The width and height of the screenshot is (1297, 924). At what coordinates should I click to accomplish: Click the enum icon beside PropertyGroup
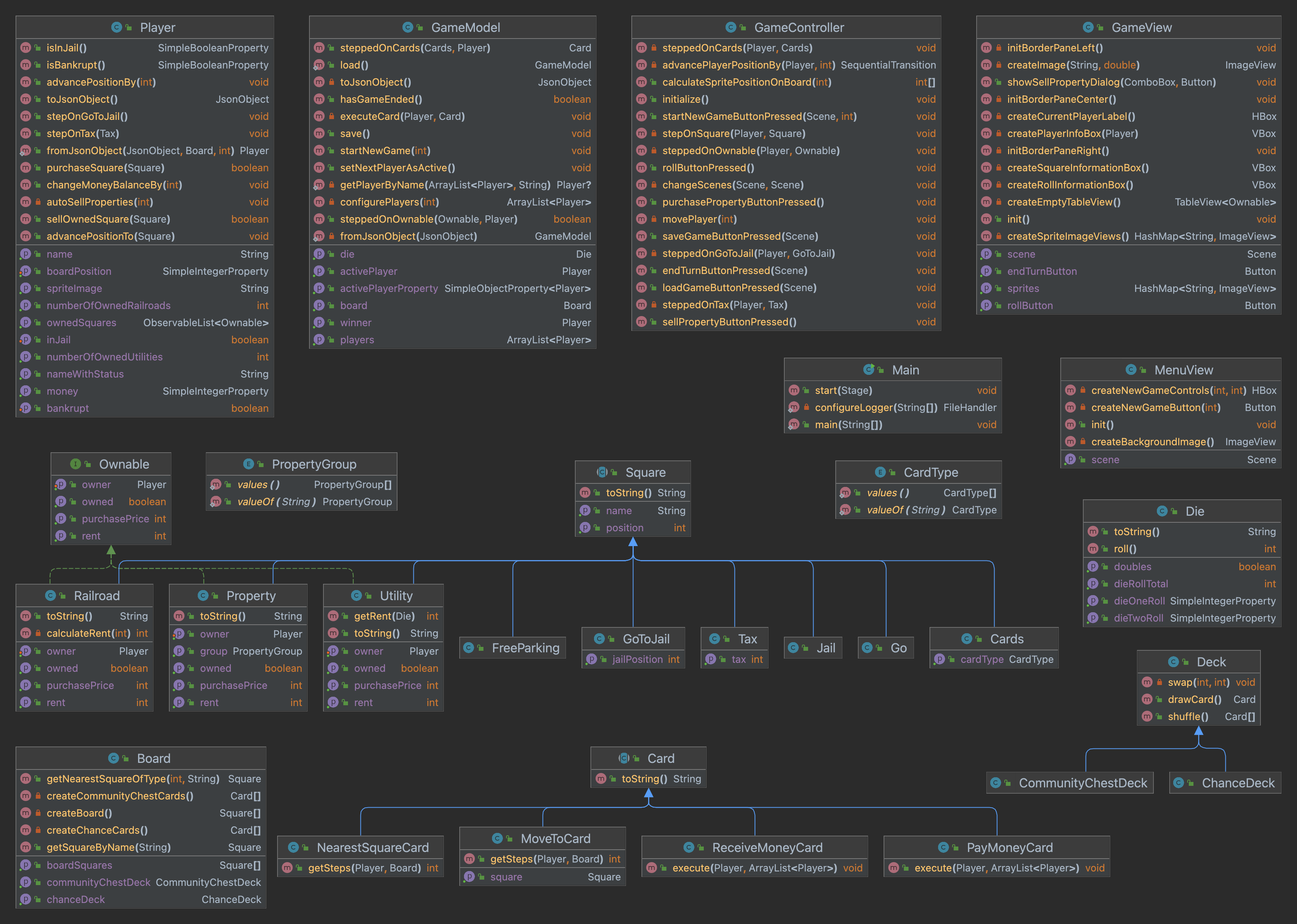[249, 464]
